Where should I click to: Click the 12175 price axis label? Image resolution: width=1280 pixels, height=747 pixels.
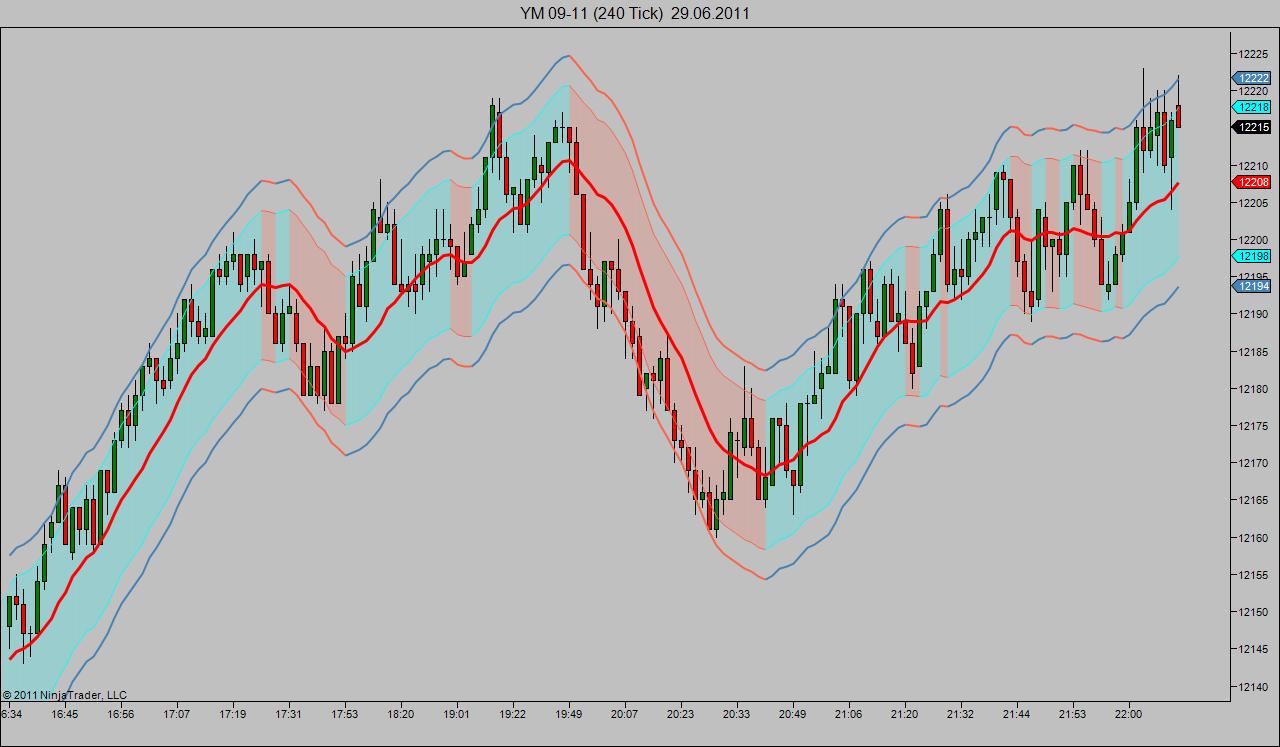pos(1254,426)
